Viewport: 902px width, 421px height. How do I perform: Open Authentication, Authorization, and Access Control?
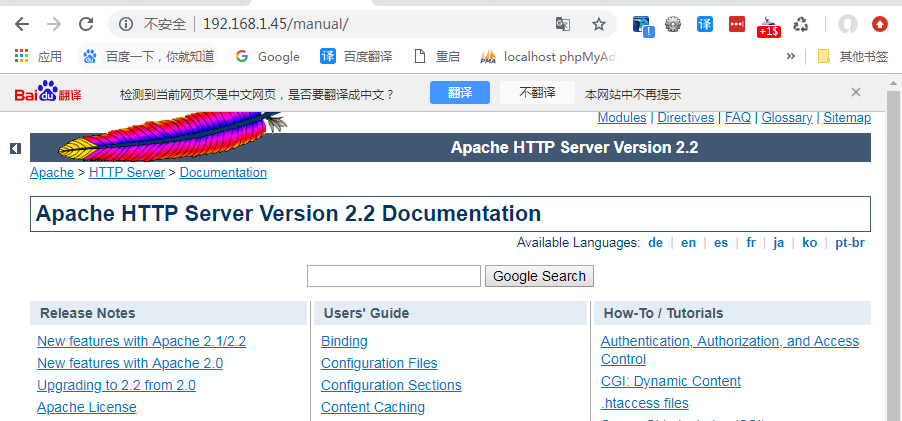[730, 350]
